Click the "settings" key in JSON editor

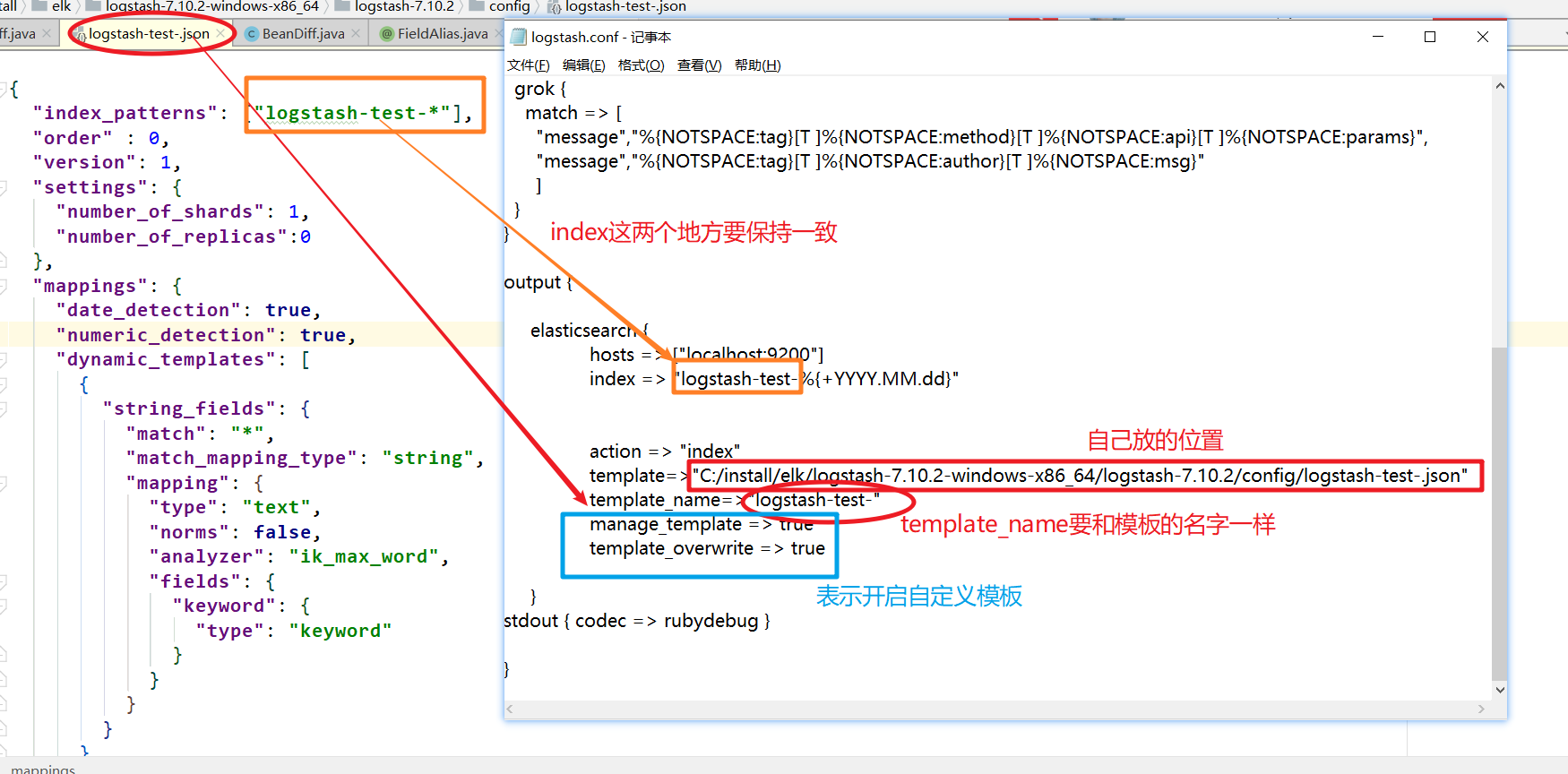click(90, 187)
